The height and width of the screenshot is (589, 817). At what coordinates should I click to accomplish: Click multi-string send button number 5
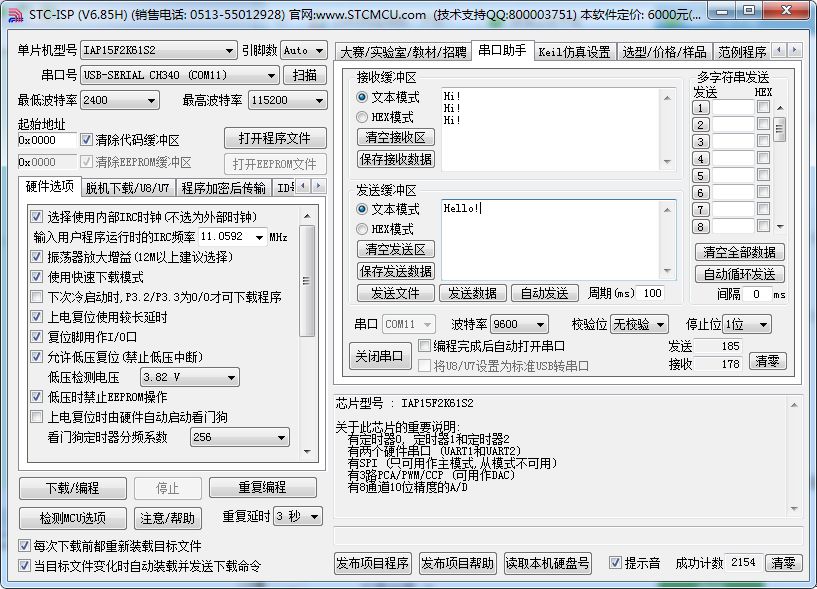[x=700, y=176]
